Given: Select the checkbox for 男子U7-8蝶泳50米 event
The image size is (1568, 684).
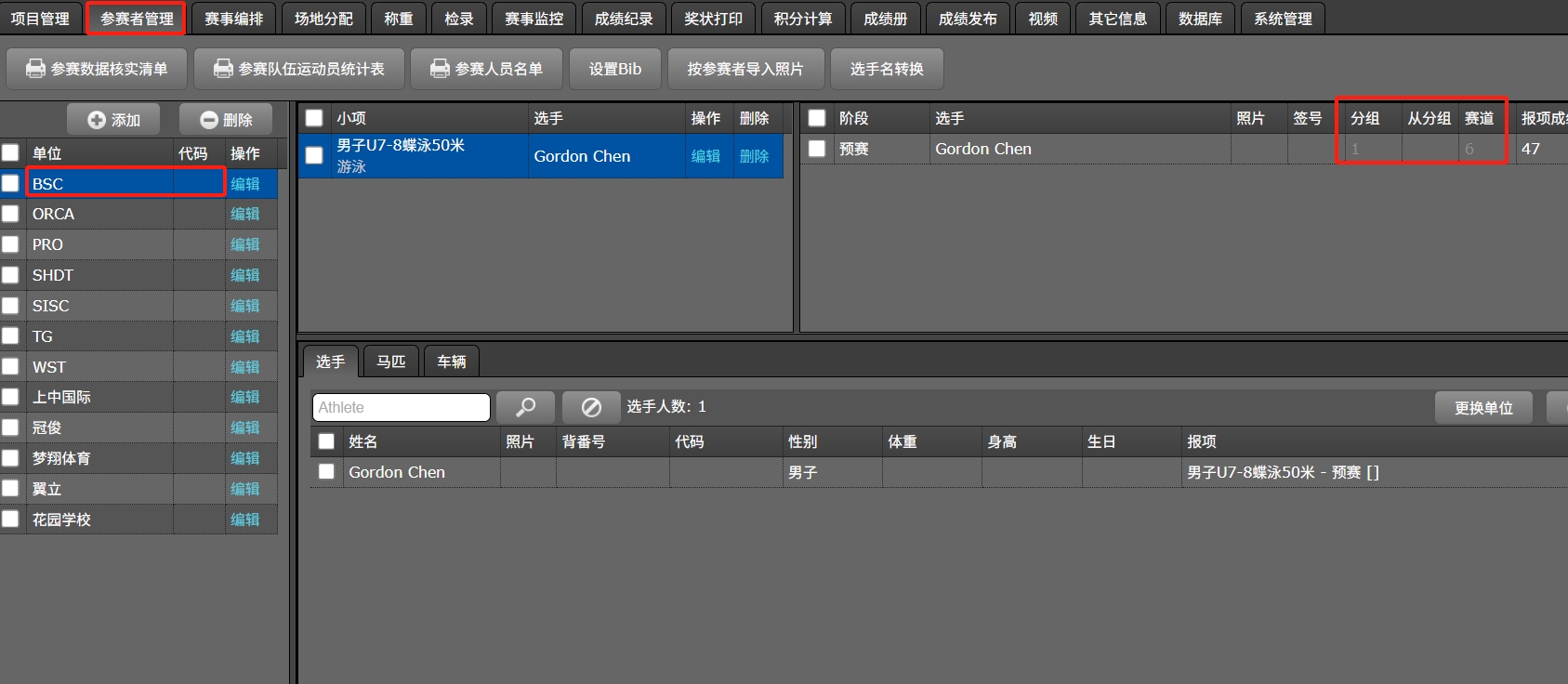Looking at the screenshot, I should pyautogui.click(x=314, y=155).
